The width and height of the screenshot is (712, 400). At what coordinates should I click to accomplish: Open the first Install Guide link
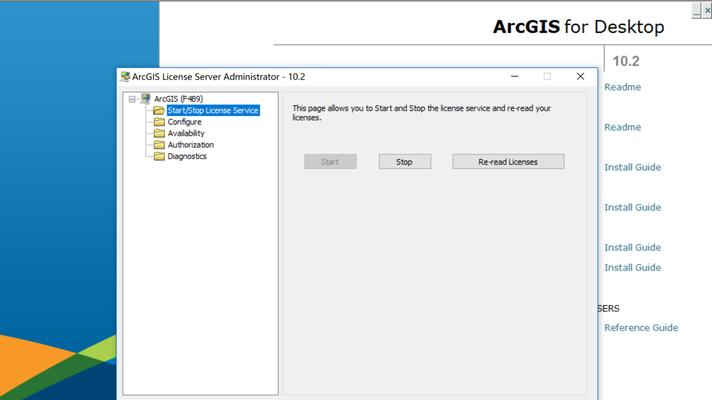[x=633, y=167]
